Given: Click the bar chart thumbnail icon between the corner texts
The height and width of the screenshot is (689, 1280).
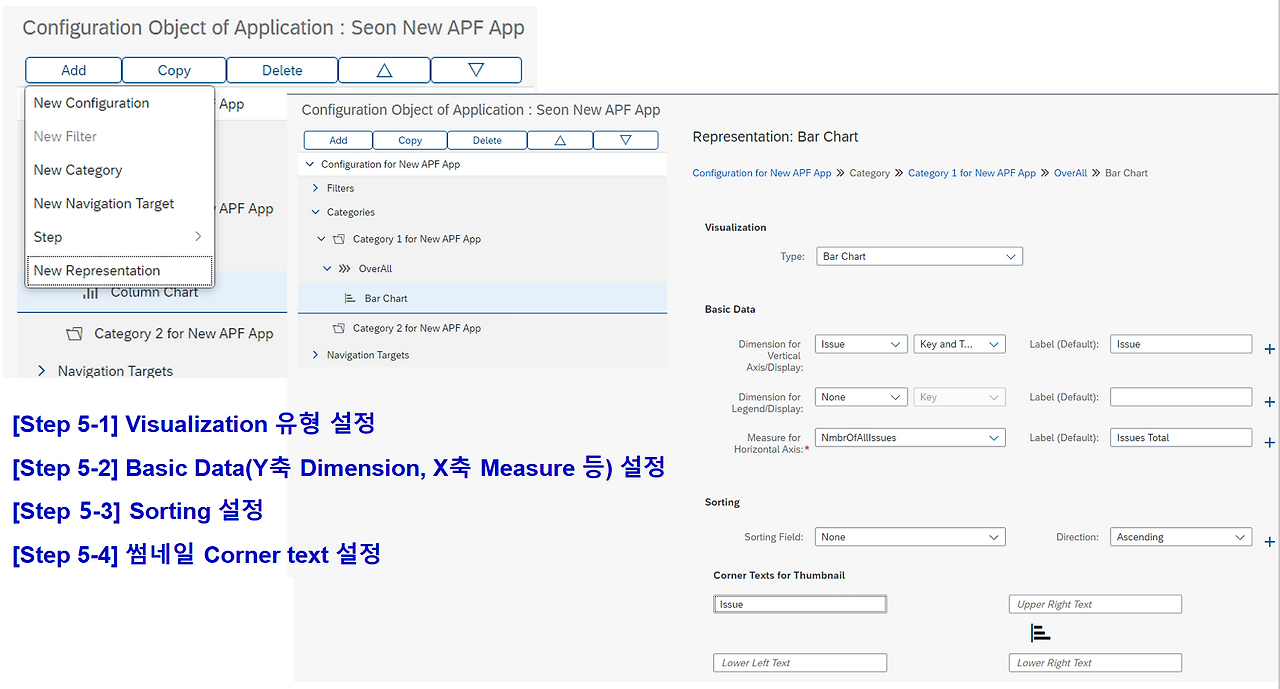Looking at the screenshot, I should 1040,633.
